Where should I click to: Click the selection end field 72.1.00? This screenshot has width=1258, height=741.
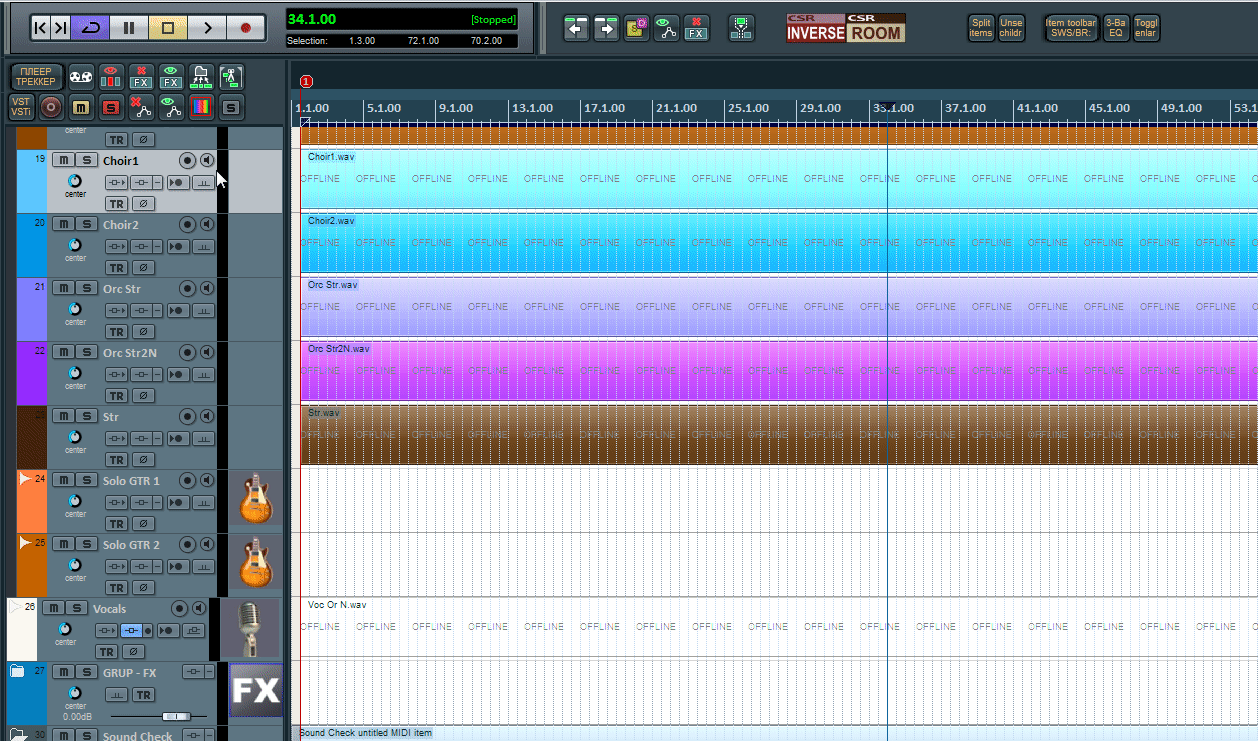tap(423, 41)
